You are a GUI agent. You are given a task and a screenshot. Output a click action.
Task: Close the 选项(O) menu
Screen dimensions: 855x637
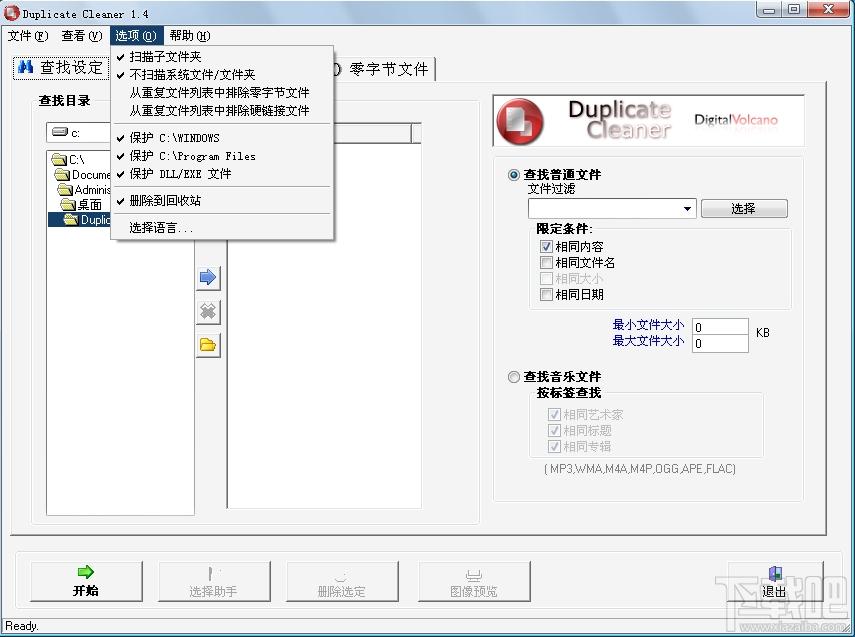(136, 36)
